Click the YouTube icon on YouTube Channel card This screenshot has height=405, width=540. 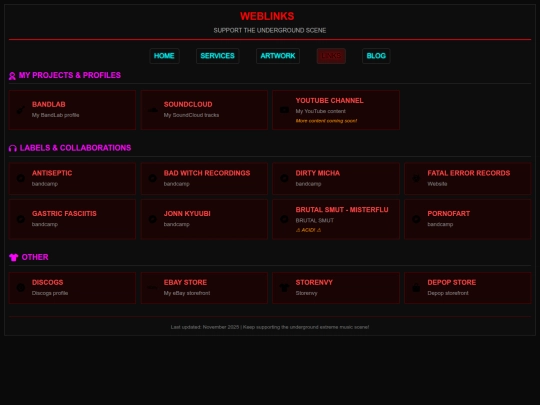284,110
